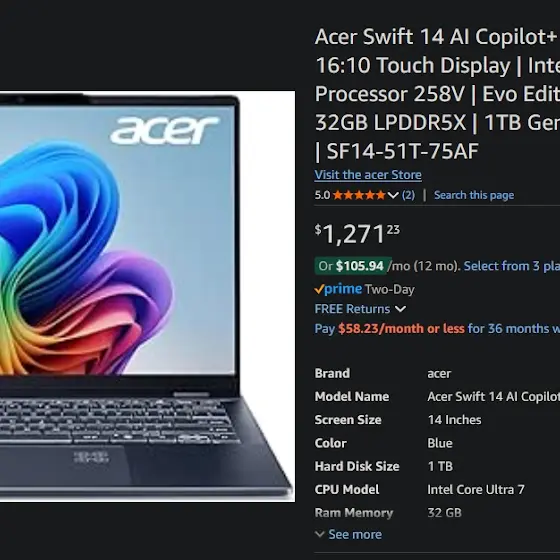Open the (2) reviews count link
560x560 pixels.
pos(408,195)
